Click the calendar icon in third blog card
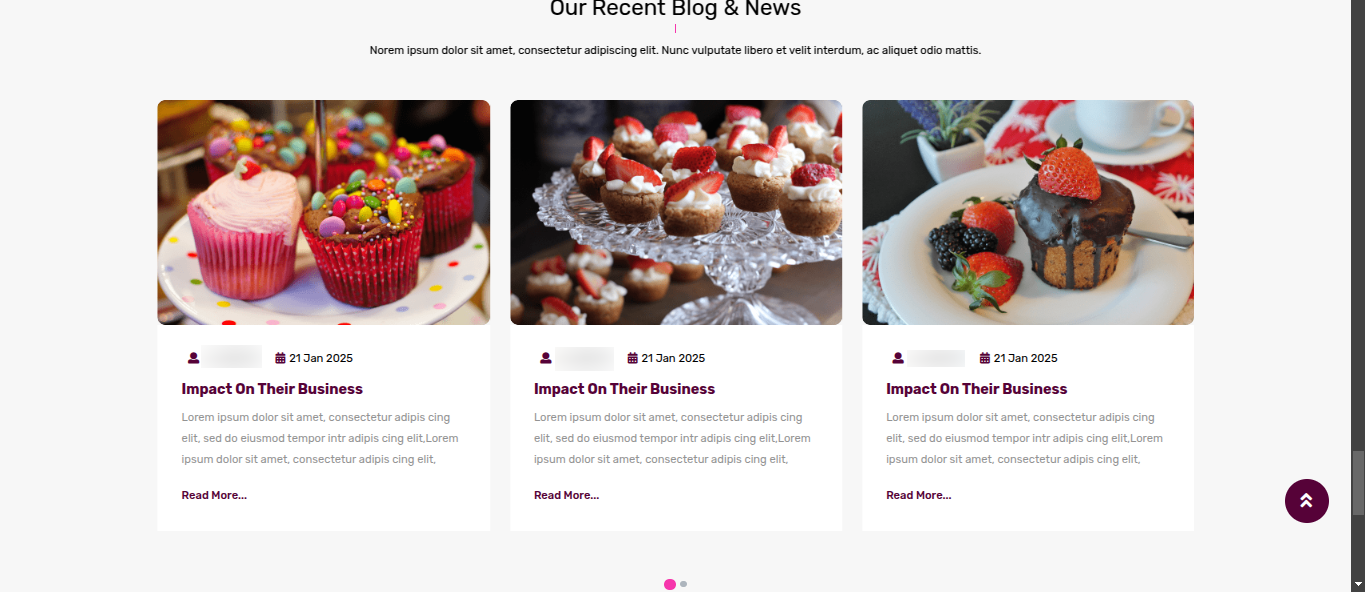The width and height of the screenshot is (1365, 592). [985, 358]
